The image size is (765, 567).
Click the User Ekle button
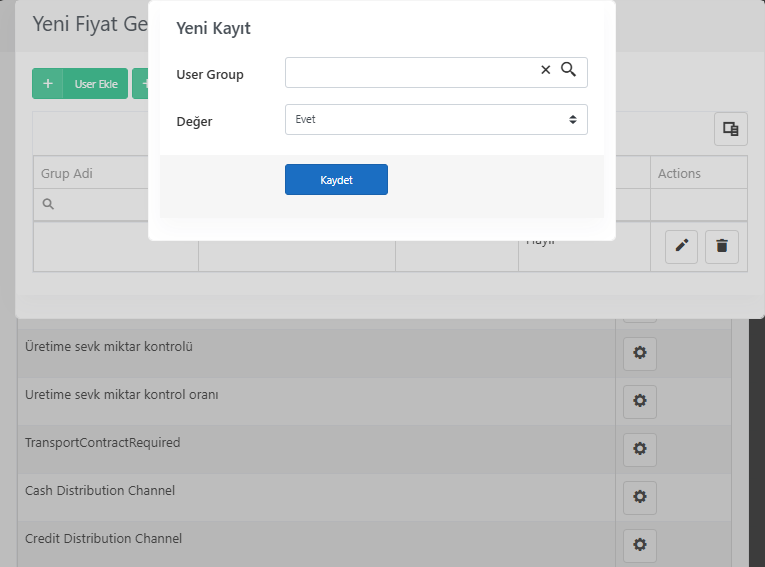[x=80, y=83]
